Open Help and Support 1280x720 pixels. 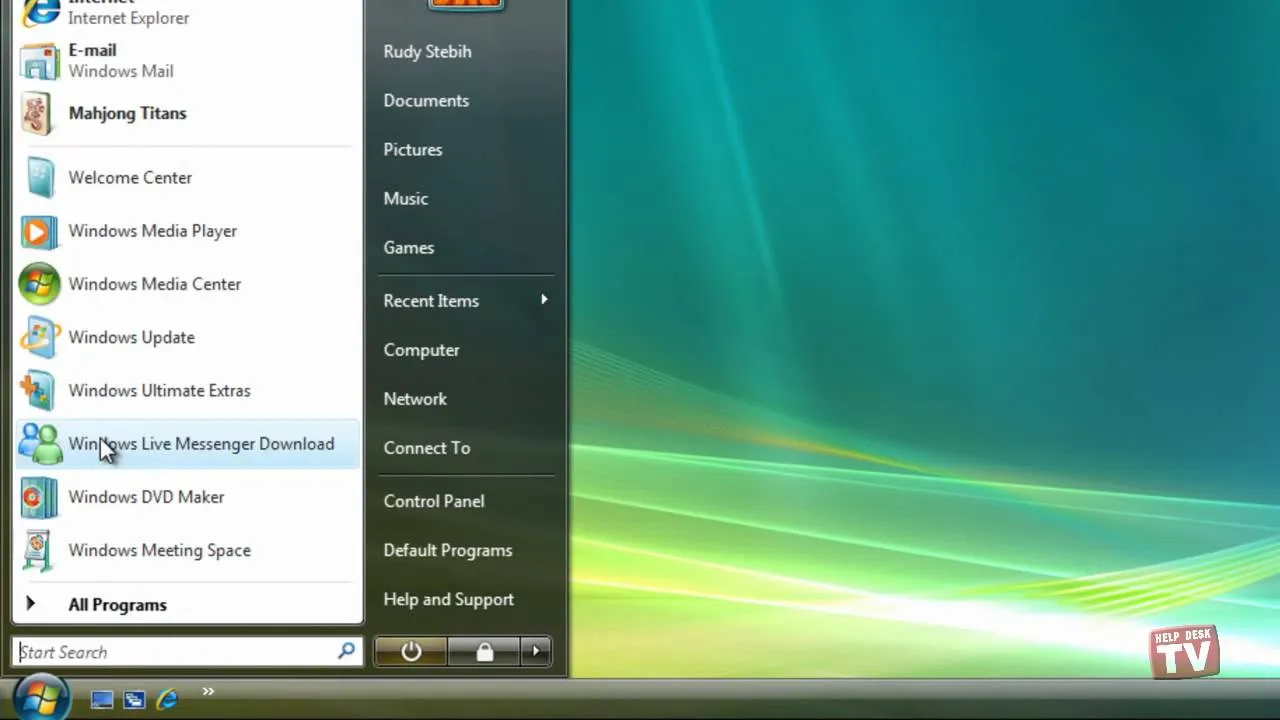pyautogui.click(x=449, y=599)
